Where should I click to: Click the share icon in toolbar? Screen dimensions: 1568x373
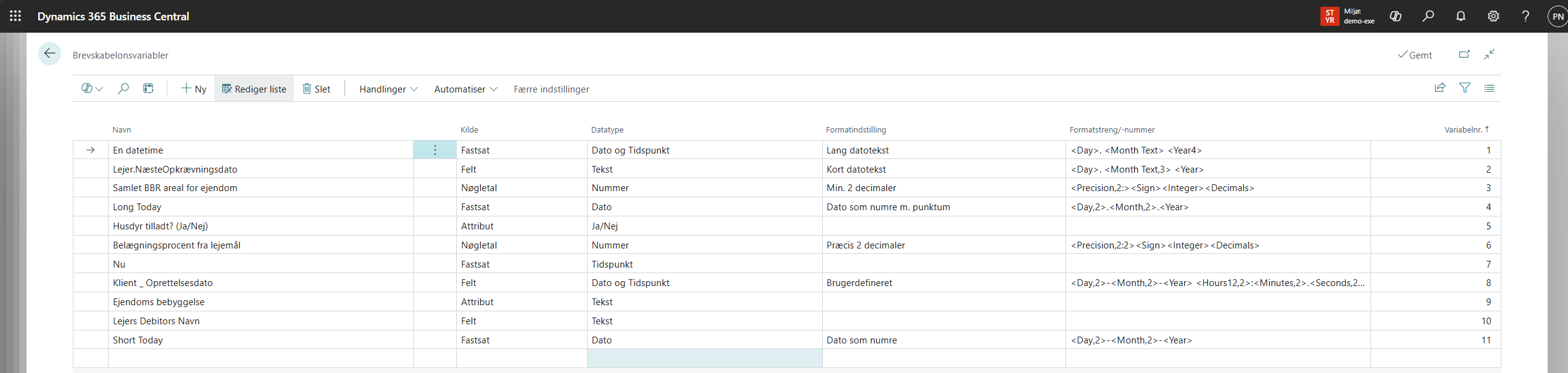(x=1440, y=88)
